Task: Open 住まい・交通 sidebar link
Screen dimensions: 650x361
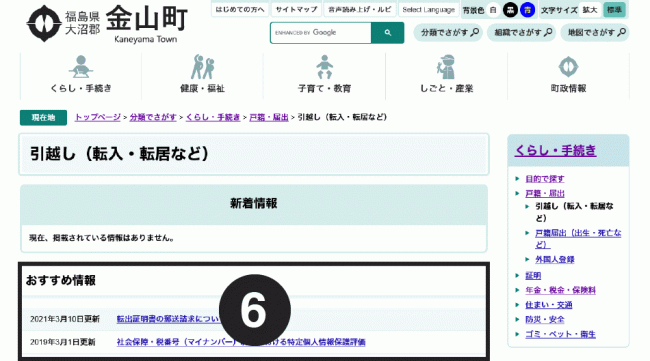Action: point(549,305)
